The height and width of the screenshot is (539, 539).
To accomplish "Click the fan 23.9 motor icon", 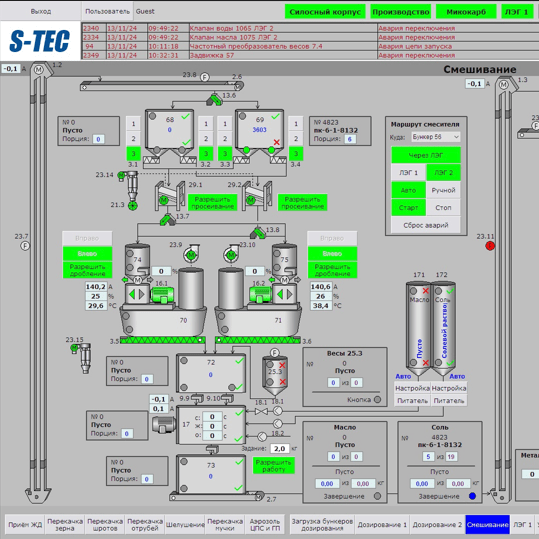I will (x=191, y=255).
